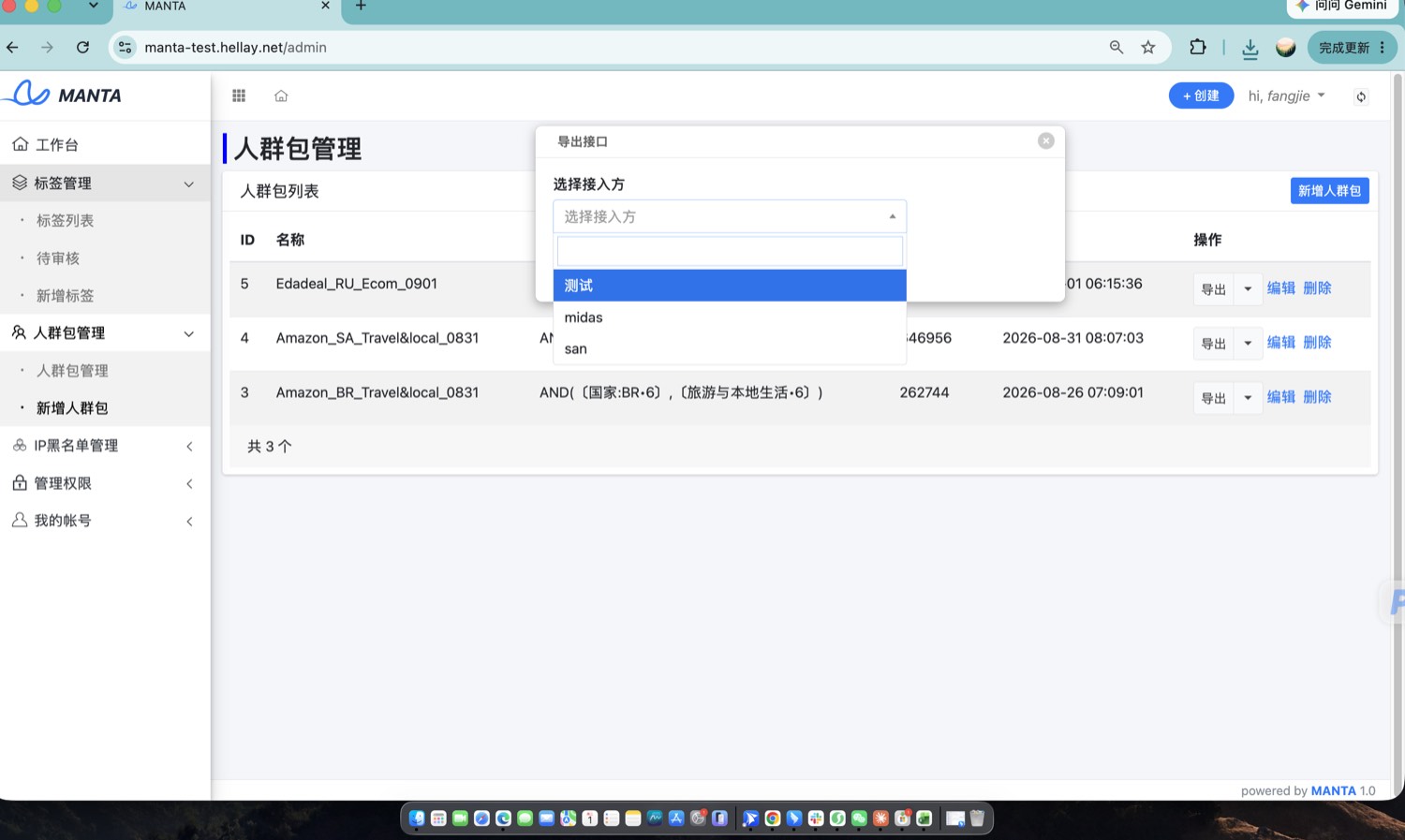This screenshot has height=840, width=1405.
Task: Click 删除 for the Amazon_BR_Travel&local_0831 row
Action: click(1317, 397)
